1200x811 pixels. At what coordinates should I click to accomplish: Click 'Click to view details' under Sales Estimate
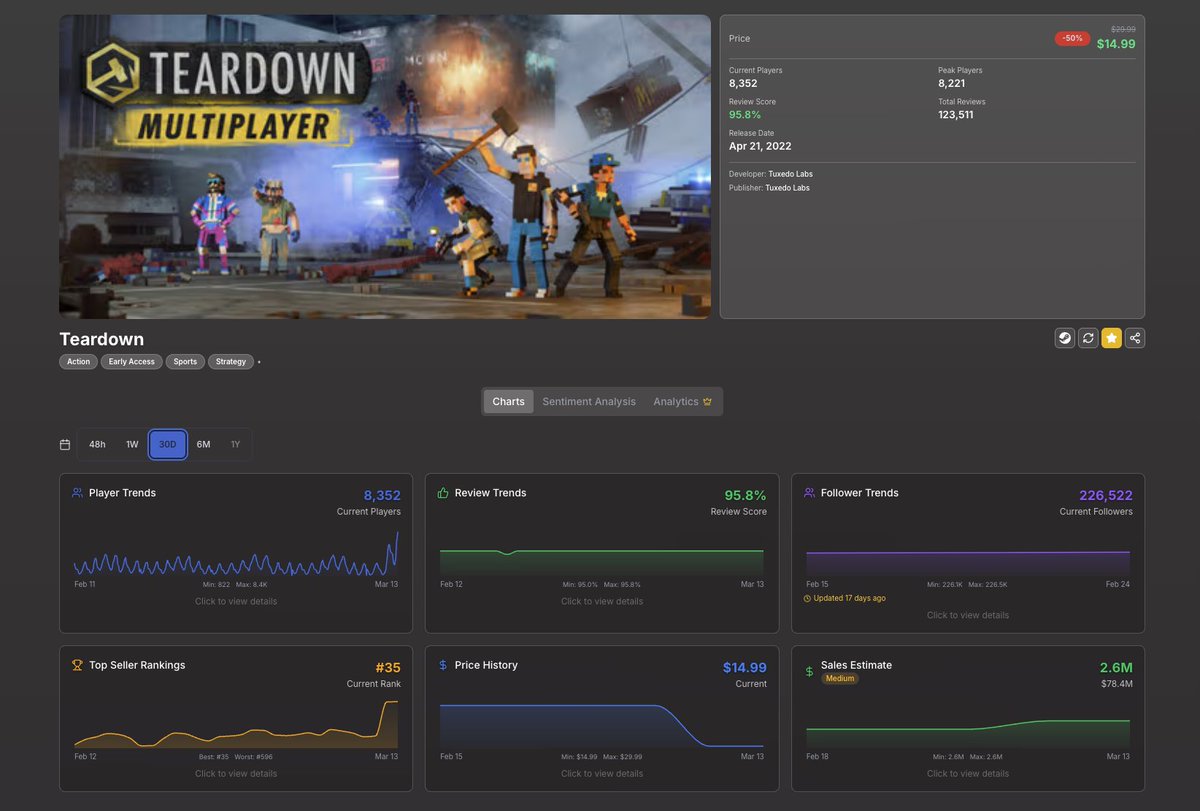[968, 773]
